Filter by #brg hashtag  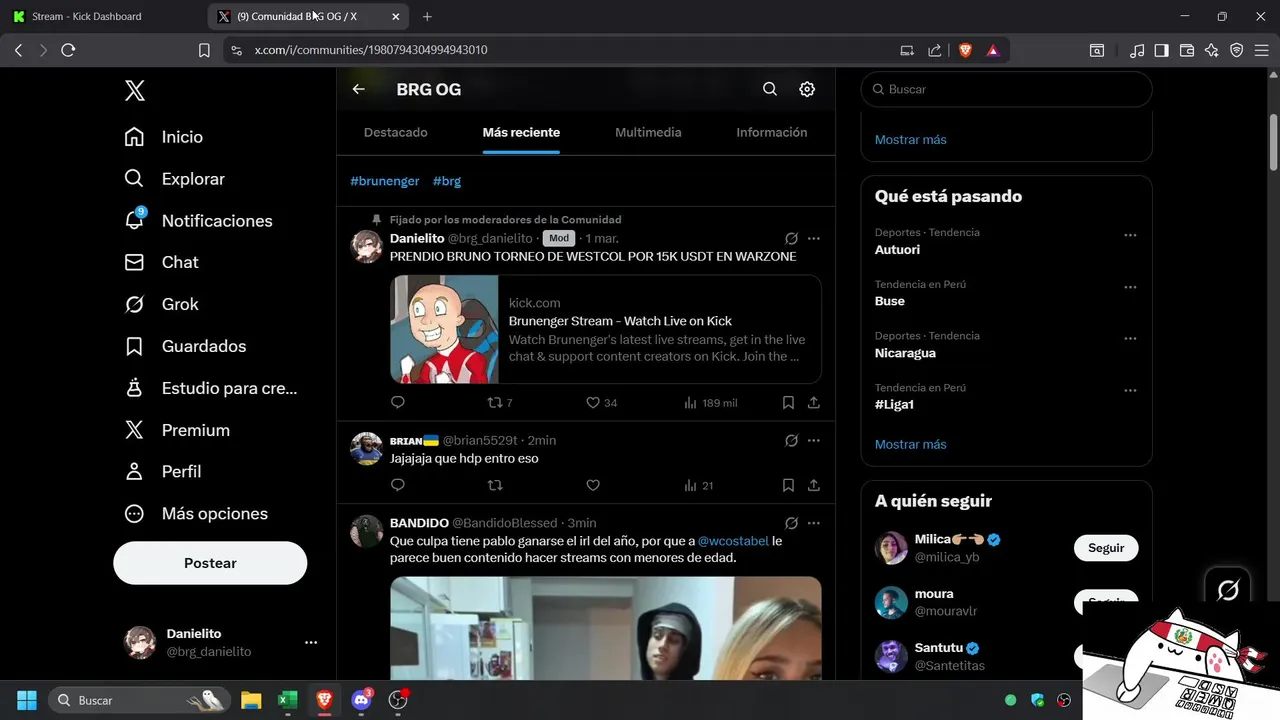tap(447, 181)
